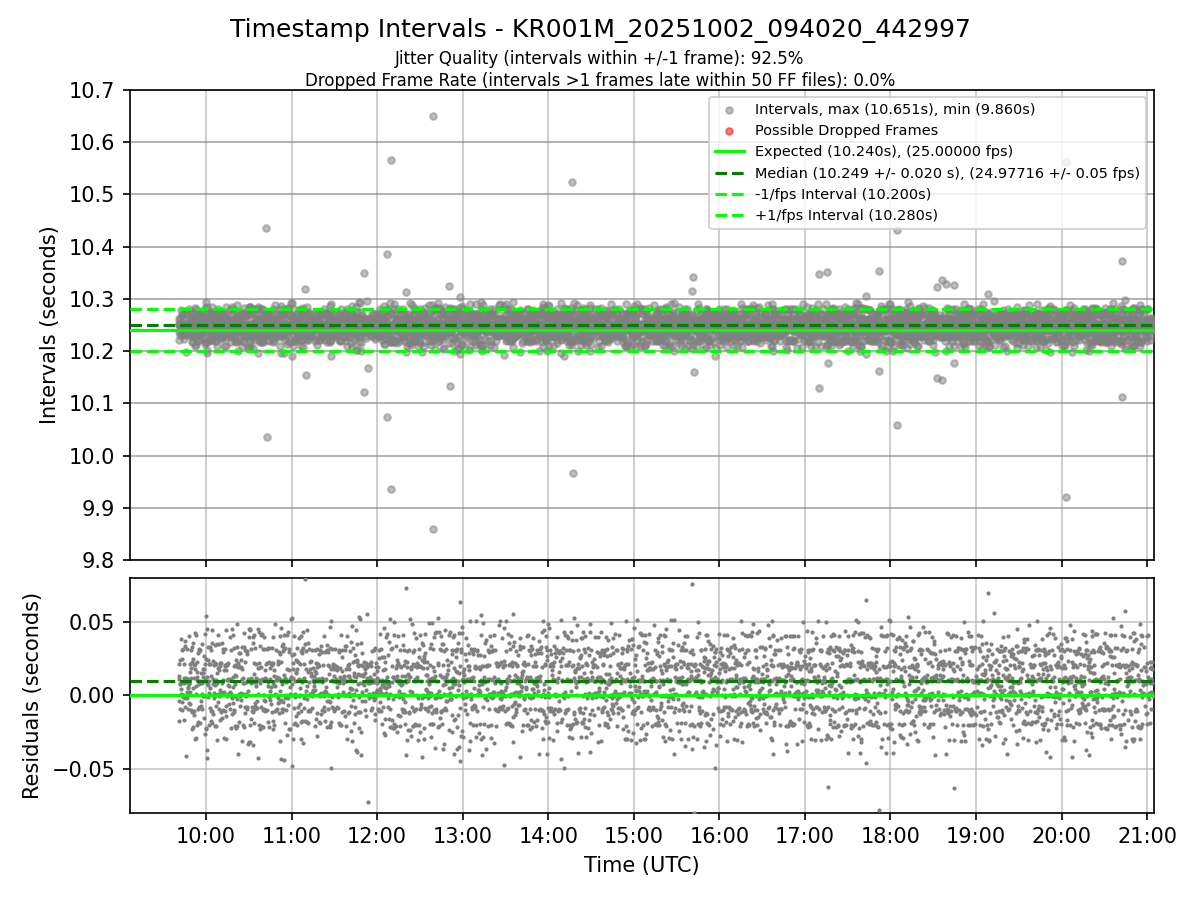
Task: Click the red marker beside 'Possible Dropped Frames'
Action: point(730,131)
